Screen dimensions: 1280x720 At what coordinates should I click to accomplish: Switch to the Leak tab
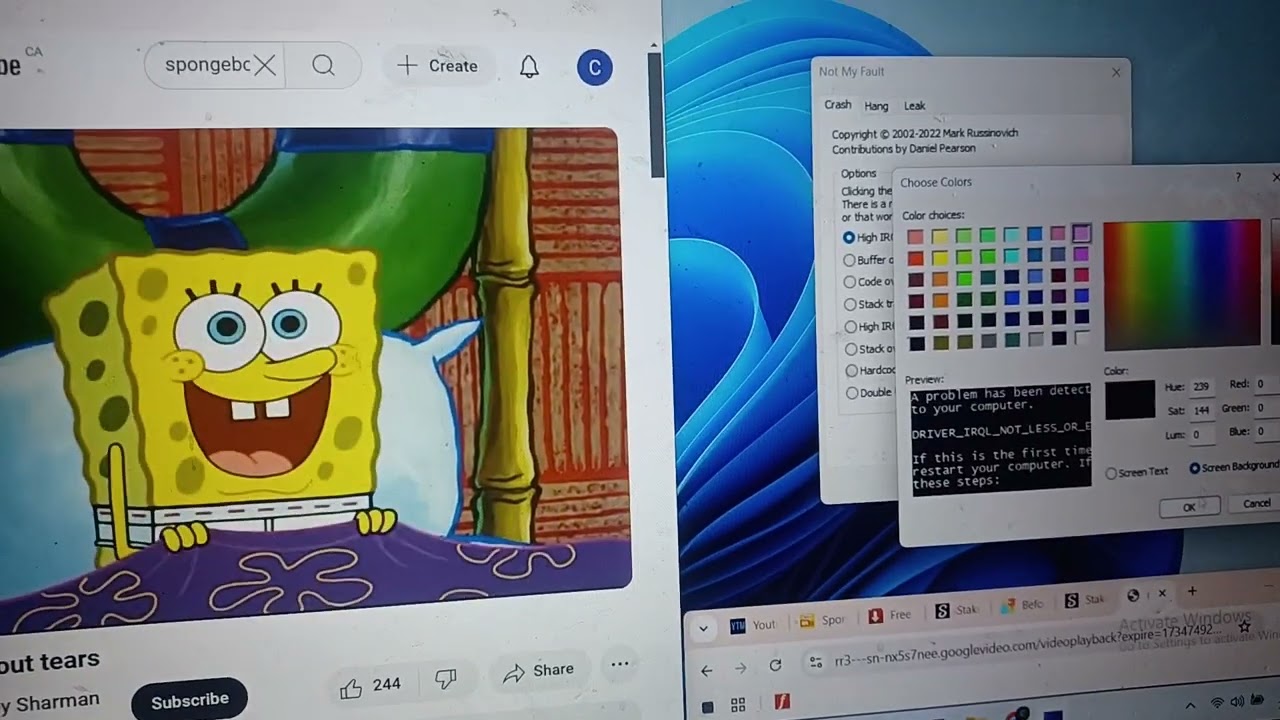[x=915, y=106]
